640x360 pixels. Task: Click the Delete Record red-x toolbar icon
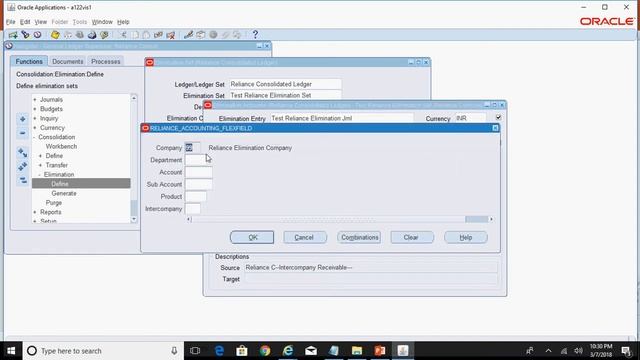pos(171,35)
